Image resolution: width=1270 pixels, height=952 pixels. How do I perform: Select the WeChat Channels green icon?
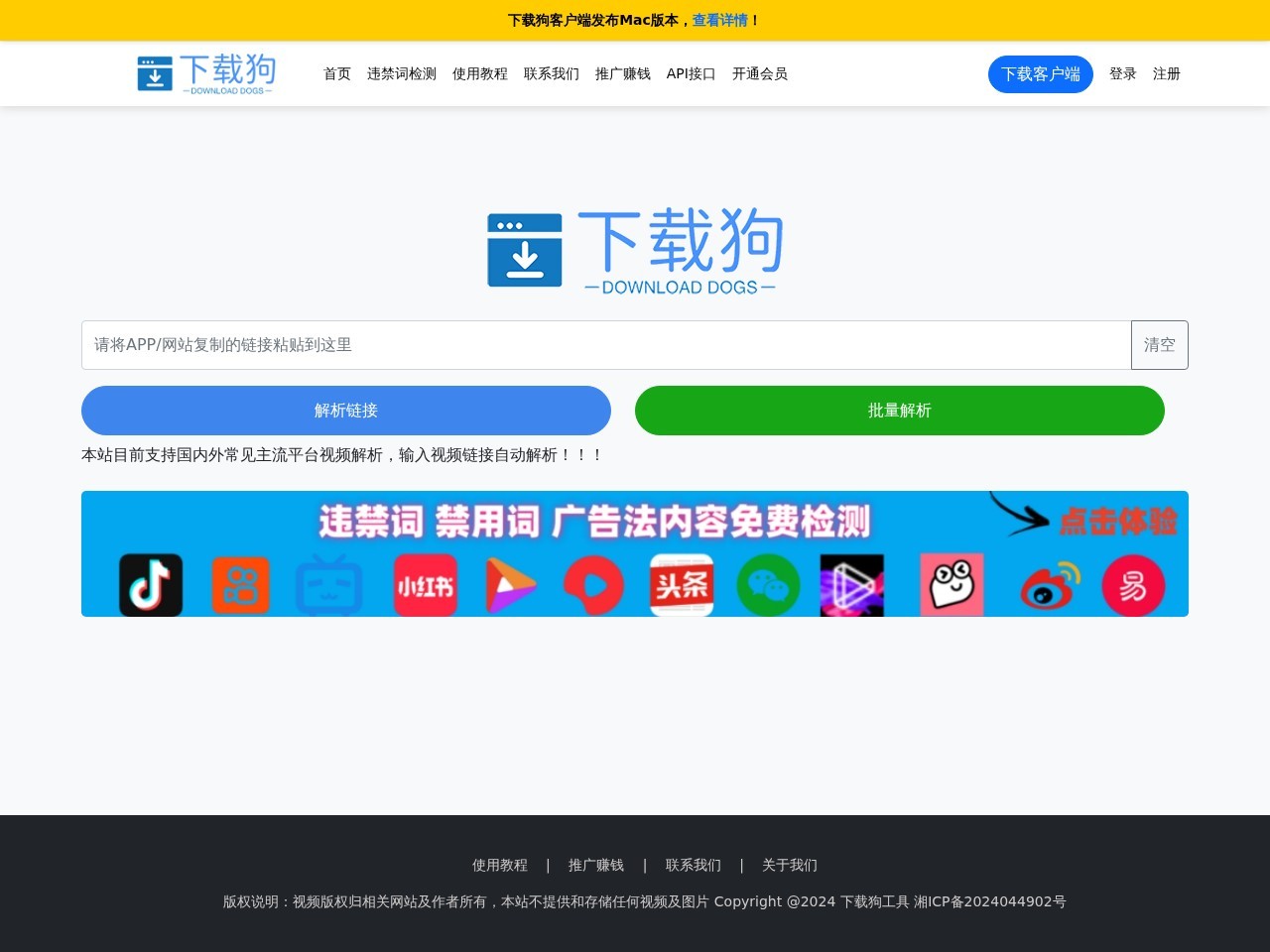pos(768,585)
